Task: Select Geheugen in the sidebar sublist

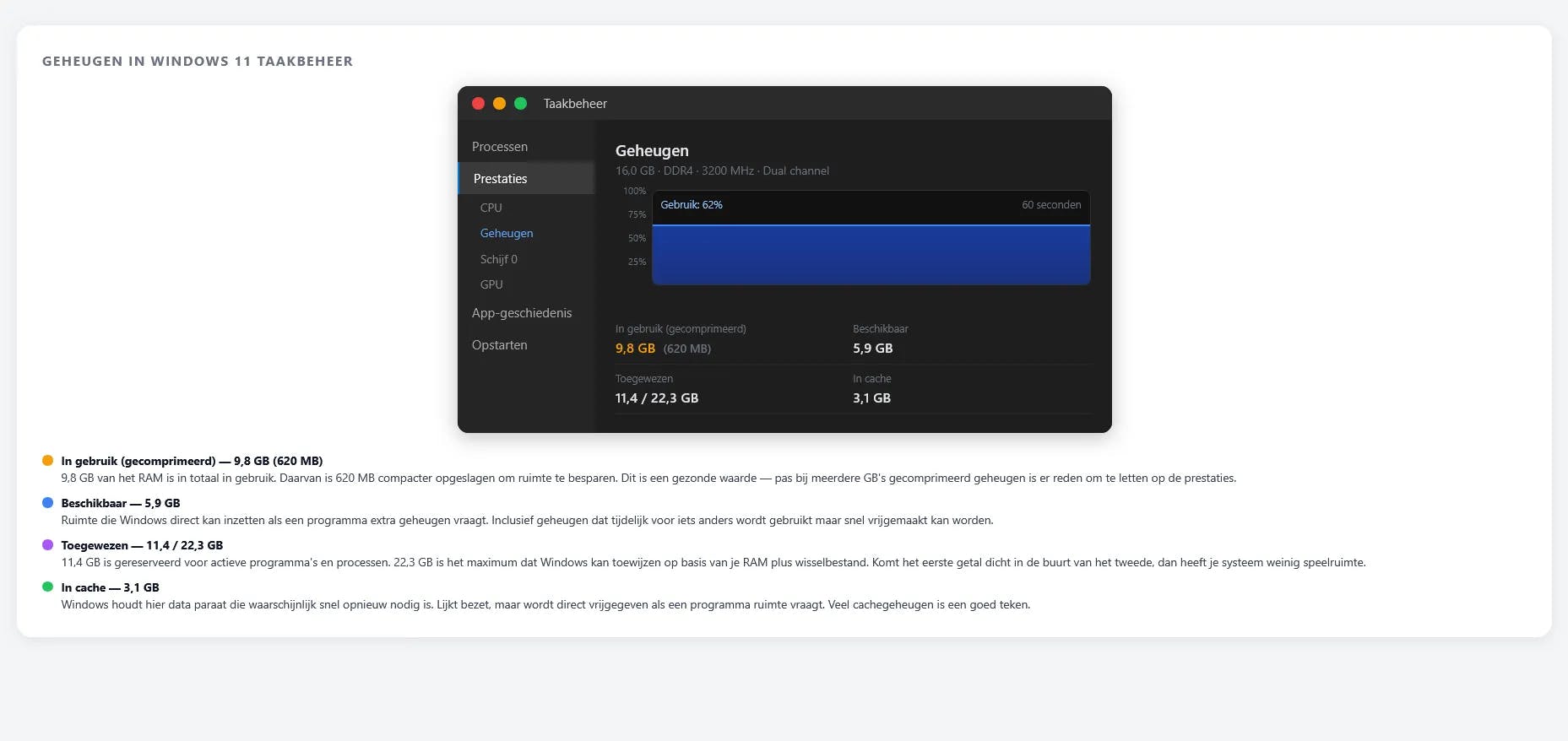Action: [x=507, y=233]
